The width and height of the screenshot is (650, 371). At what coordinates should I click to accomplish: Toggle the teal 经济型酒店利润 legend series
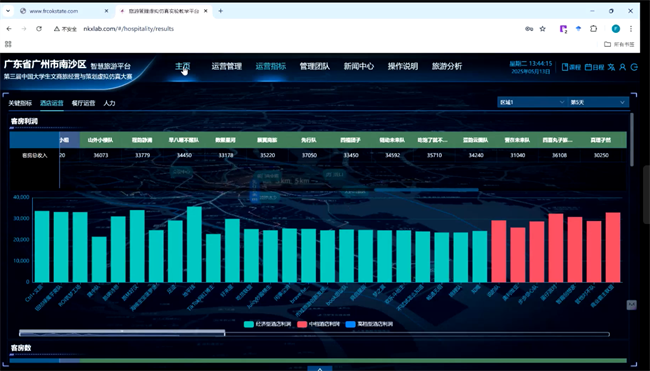[x=267, y=324]
